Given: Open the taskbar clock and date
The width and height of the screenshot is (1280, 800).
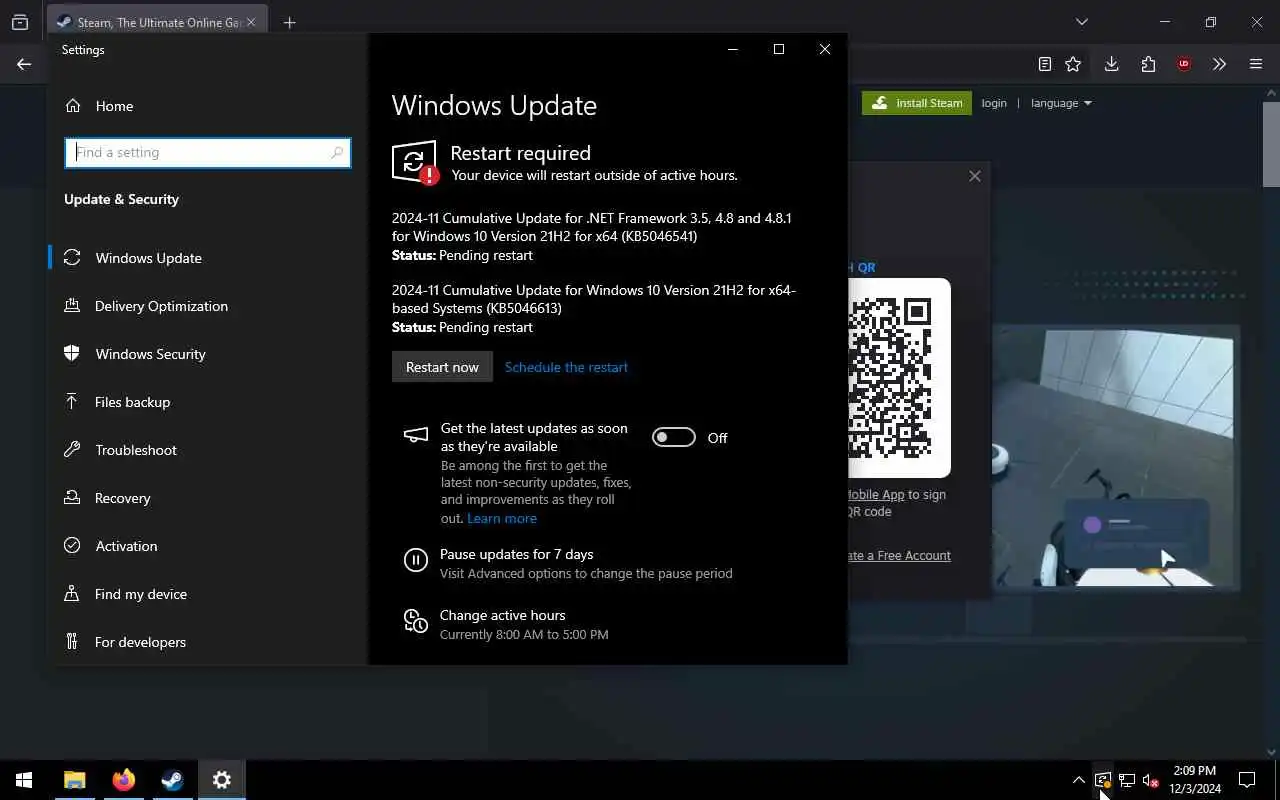Looking at the screenshot, I should tap(1195, 780).
